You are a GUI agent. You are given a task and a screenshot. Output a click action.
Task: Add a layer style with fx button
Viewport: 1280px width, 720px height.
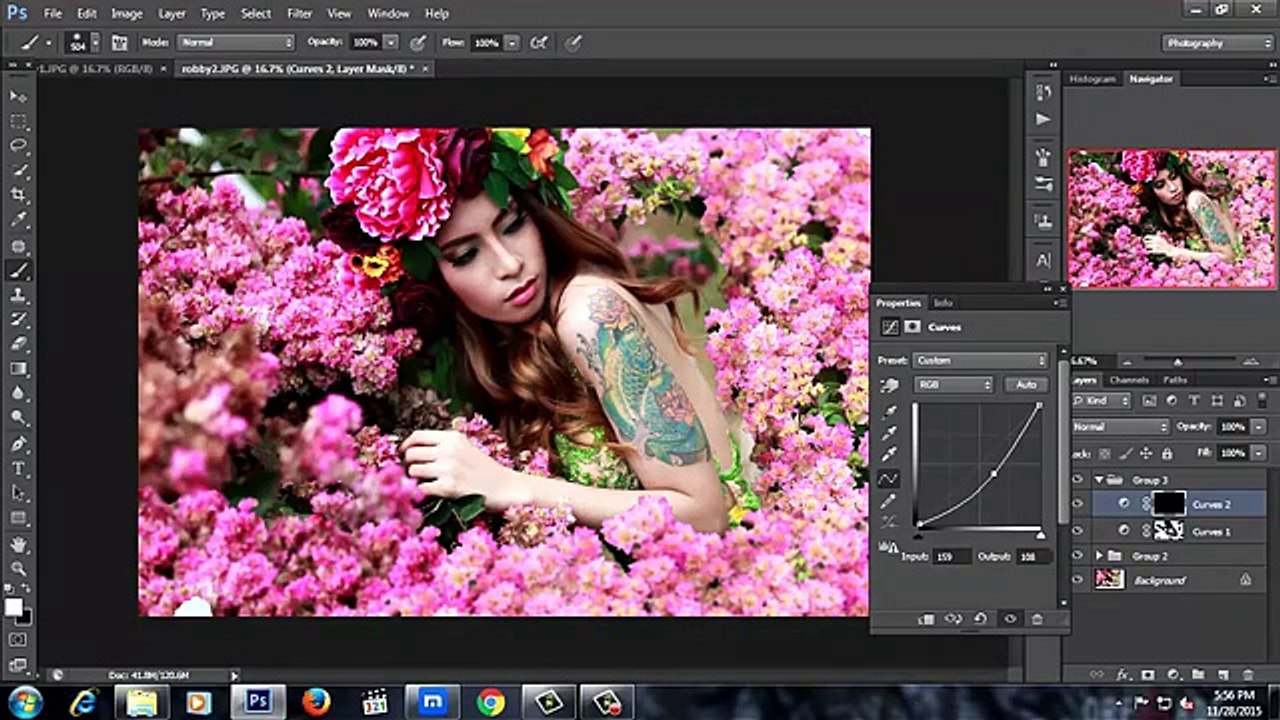point(1123,675)
